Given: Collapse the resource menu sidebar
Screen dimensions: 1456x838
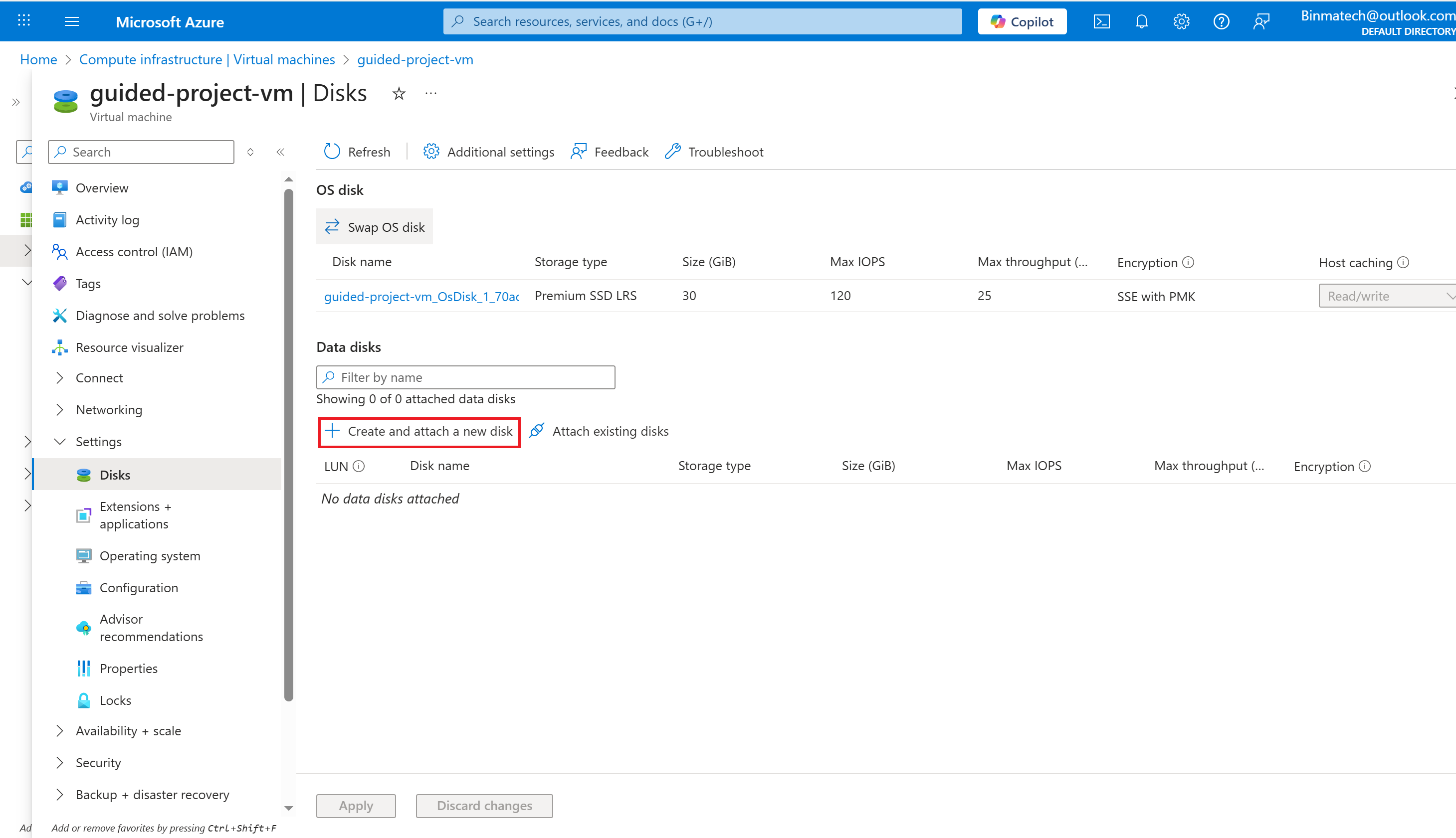Looking at the screenshot, I should (x=280, y=152).
